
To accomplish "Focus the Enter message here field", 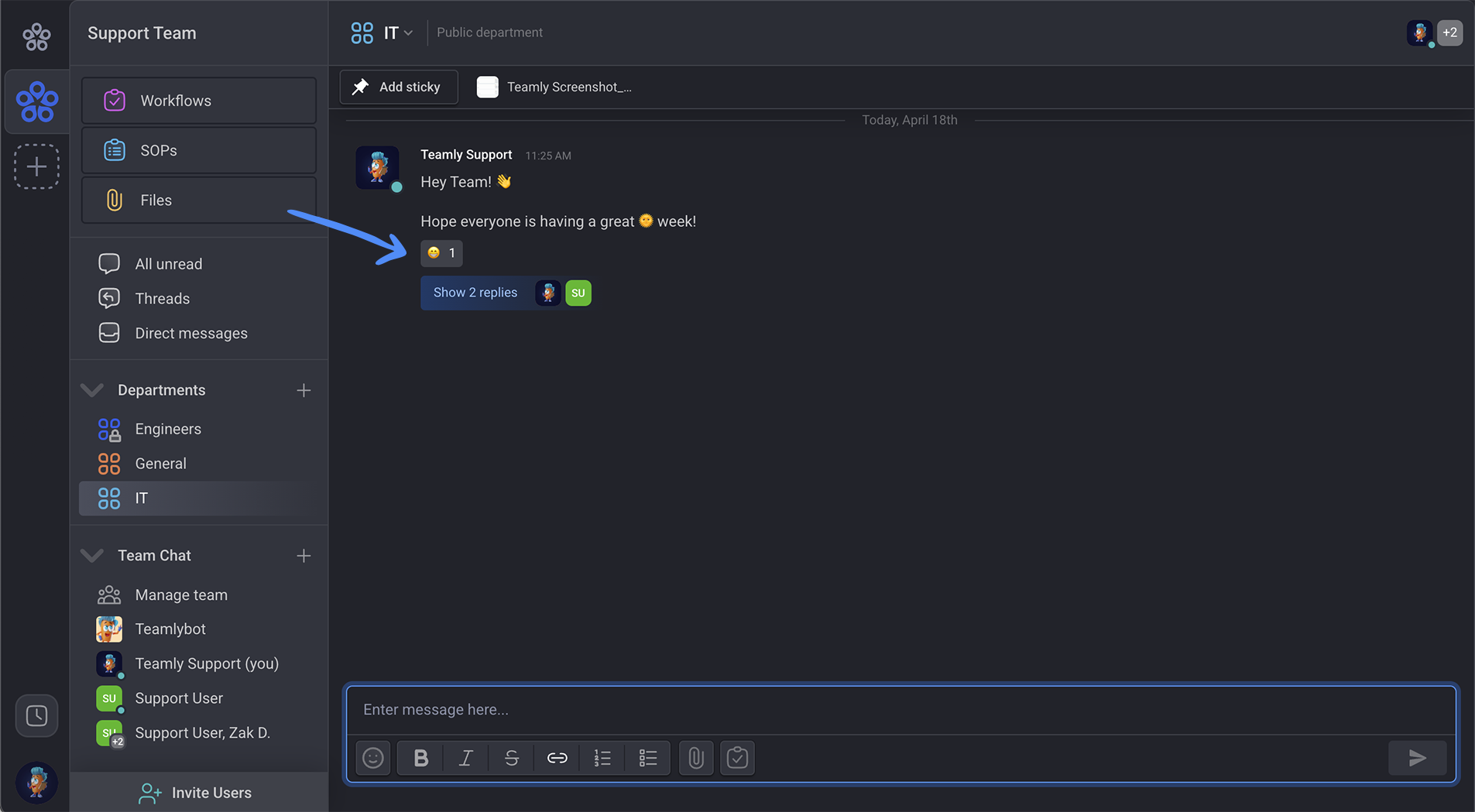I will pyautogui.click(x=901, y=710).
